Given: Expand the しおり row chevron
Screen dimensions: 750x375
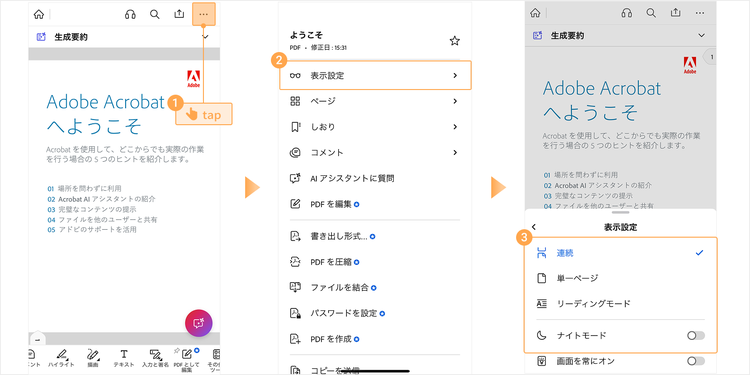Looking at the screenshot, I should click(455, 127).
